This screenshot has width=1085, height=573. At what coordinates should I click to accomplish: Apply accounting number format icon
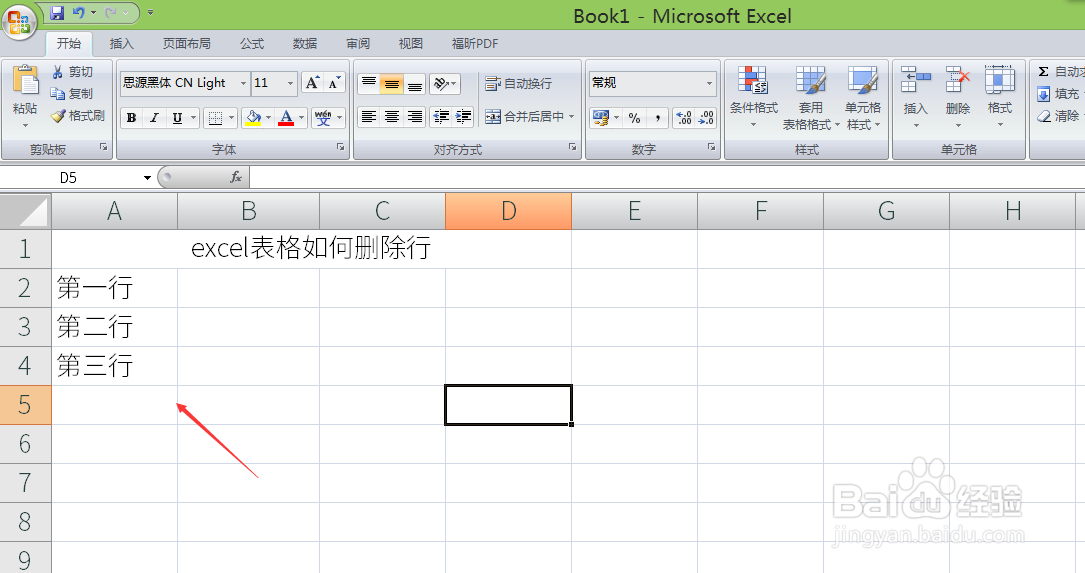pos(600,118)
